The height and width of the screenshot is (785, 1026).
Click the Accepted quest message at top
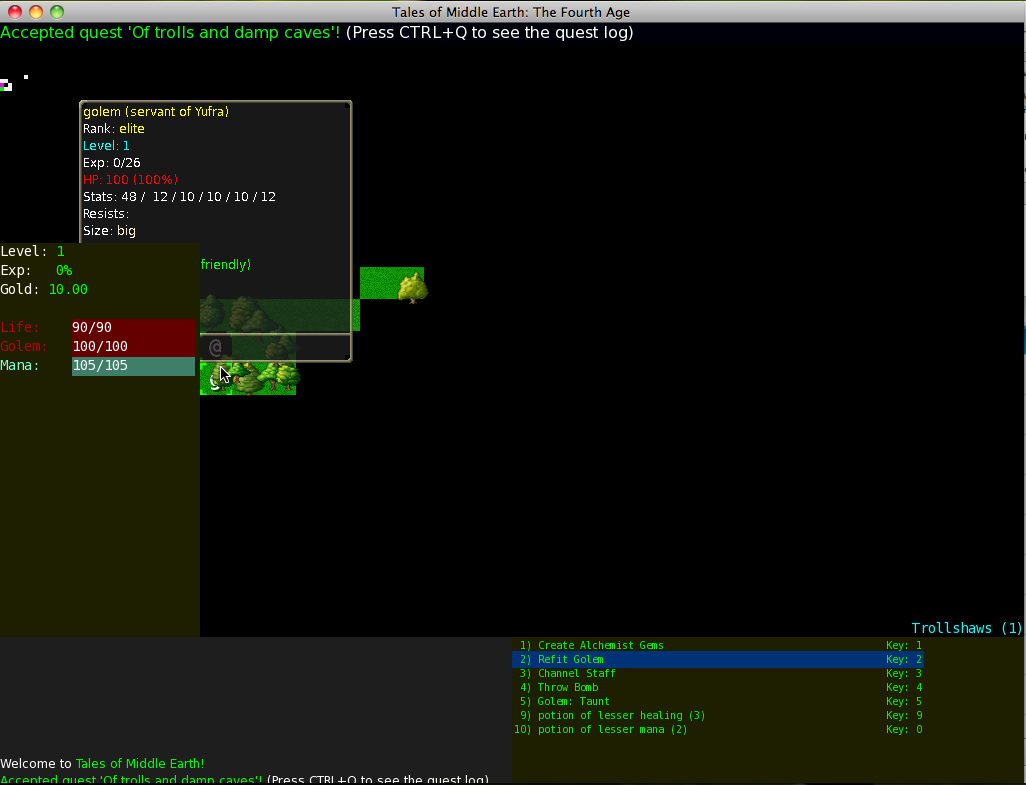[x=317, y=33]
